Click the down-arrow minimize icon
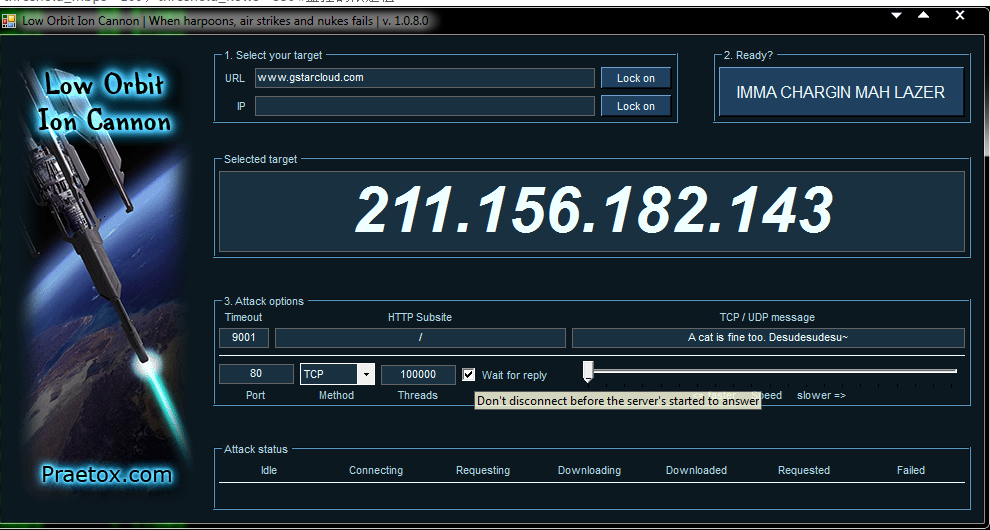990x530 pixels. pos(897,16)
